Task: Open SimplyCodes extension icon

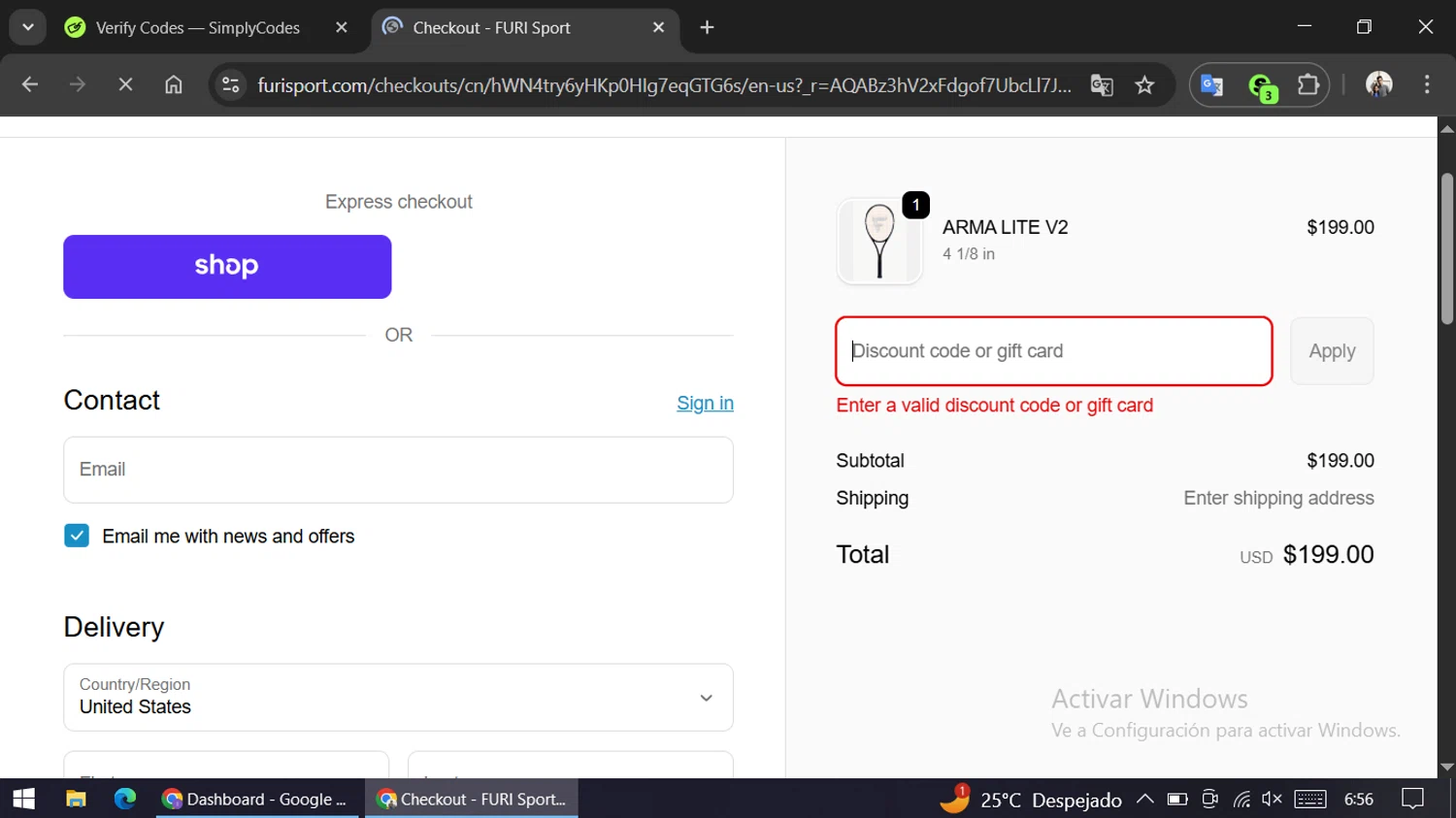Action: tap(1262, 86)
